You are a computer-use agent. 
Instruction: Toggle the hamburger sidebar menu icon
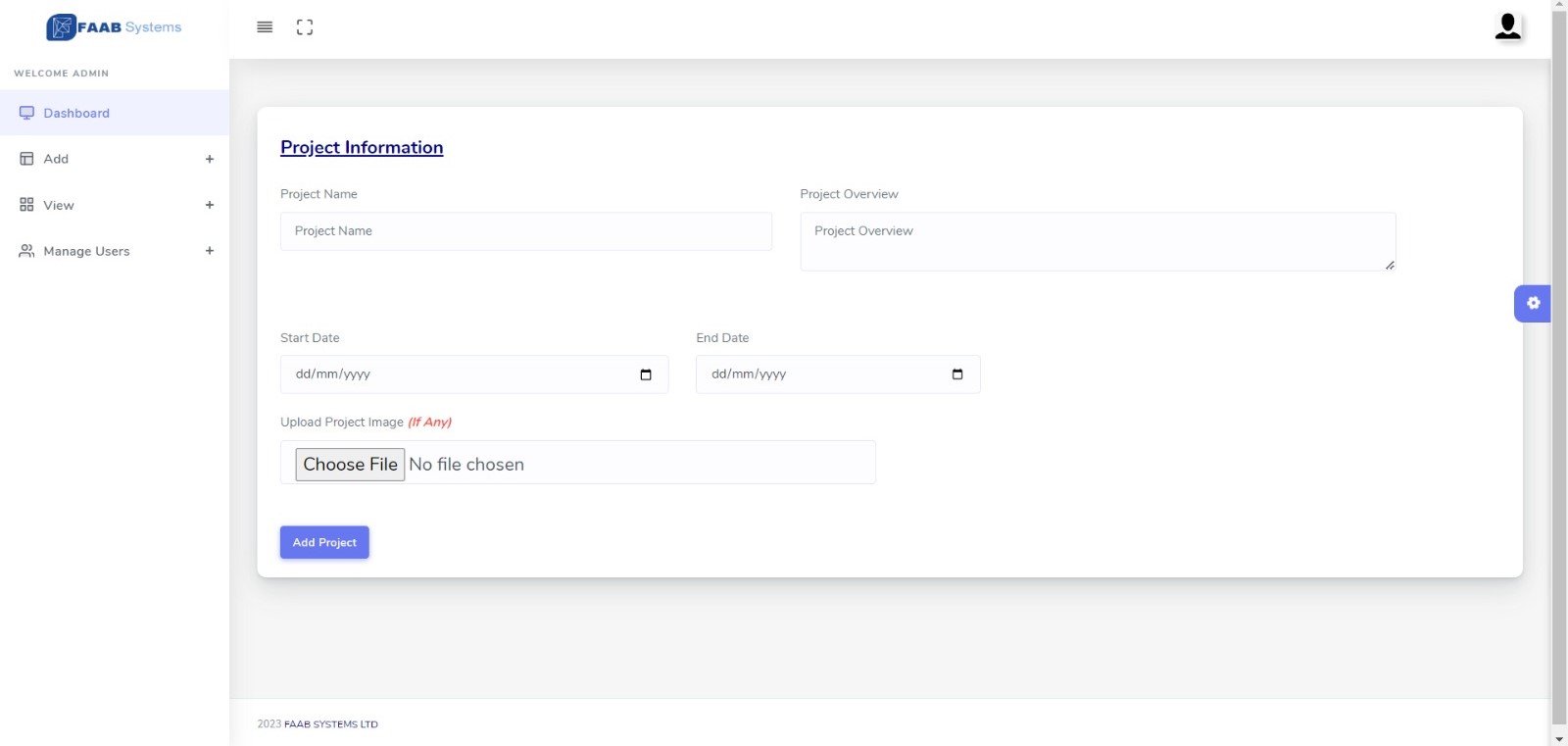click(265, 27)
